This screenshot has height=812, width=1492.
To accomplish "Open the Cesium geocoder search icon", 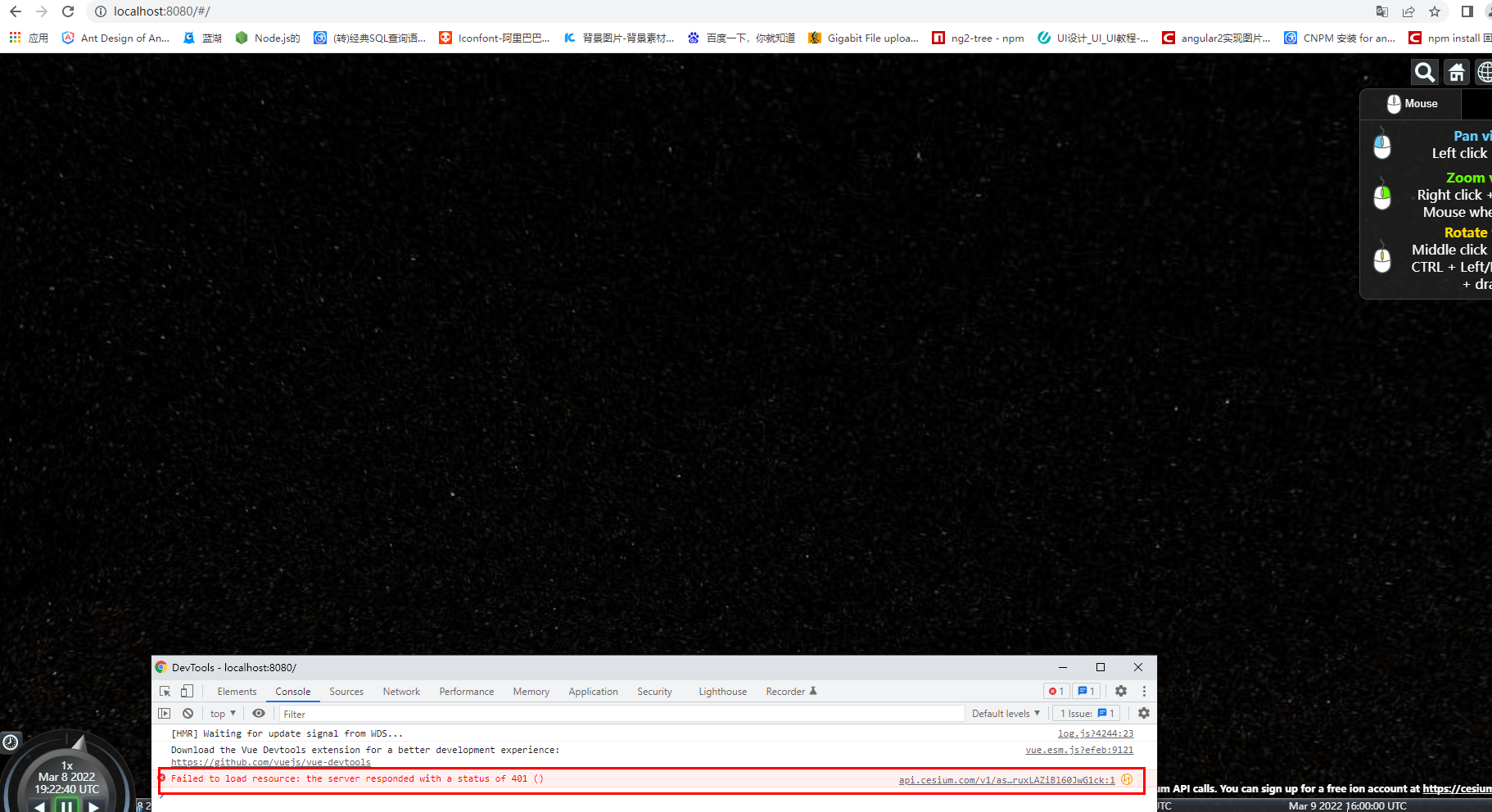I will click(1425, 72).
